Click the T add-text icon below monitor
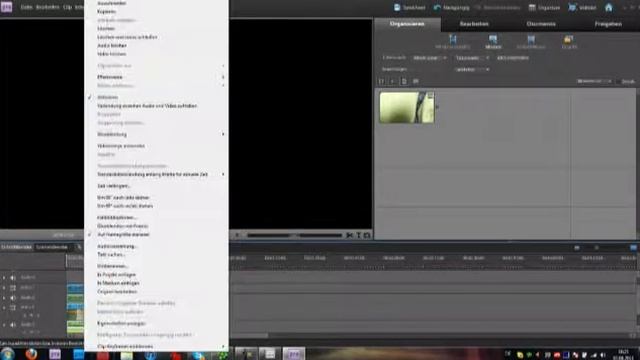The height and width of the screenshot is (360, 640). coord(359,235)
